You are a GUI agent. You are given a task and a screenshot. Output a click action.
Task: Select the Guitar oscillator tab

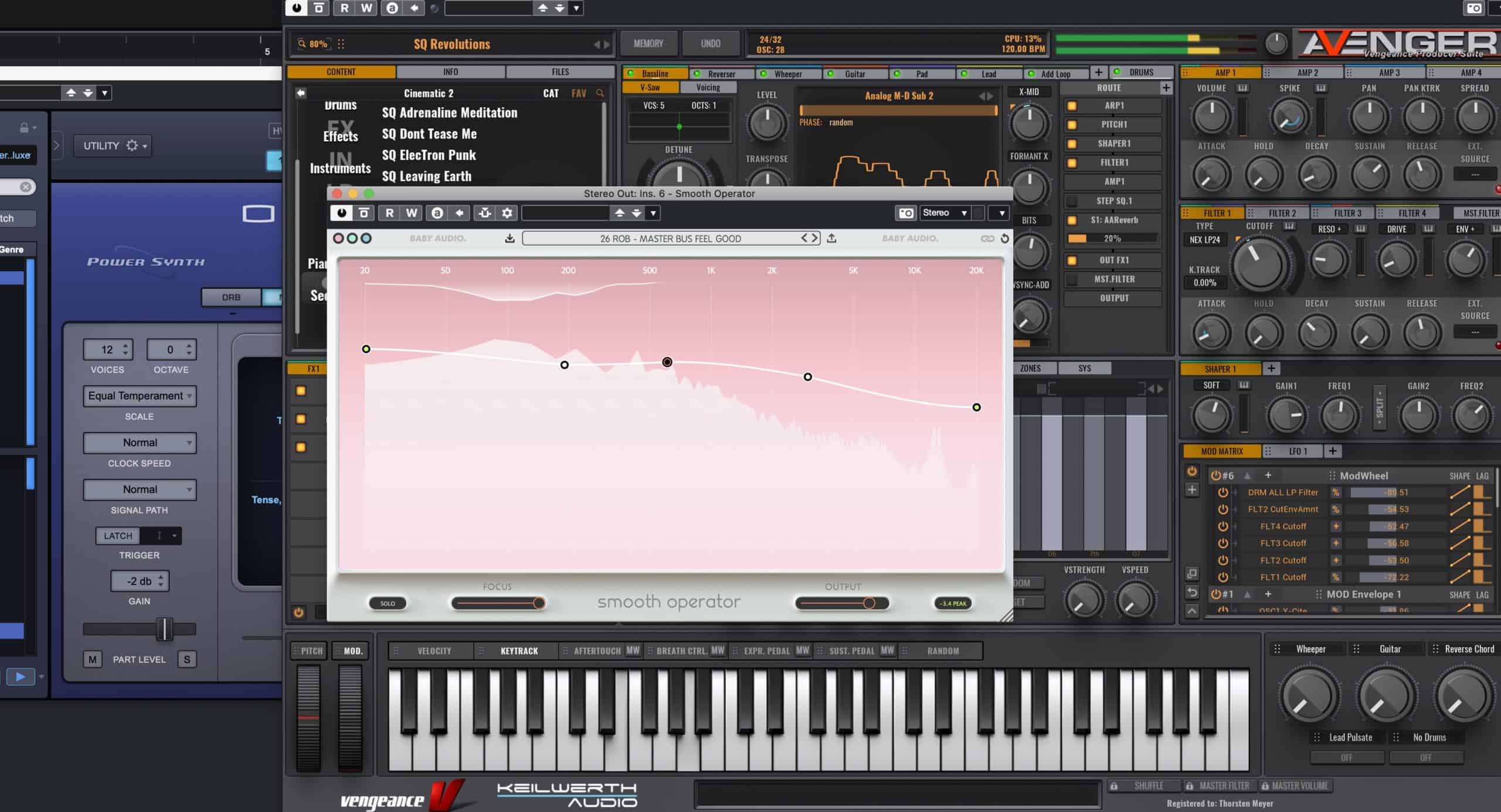click(x=855, y=73)
